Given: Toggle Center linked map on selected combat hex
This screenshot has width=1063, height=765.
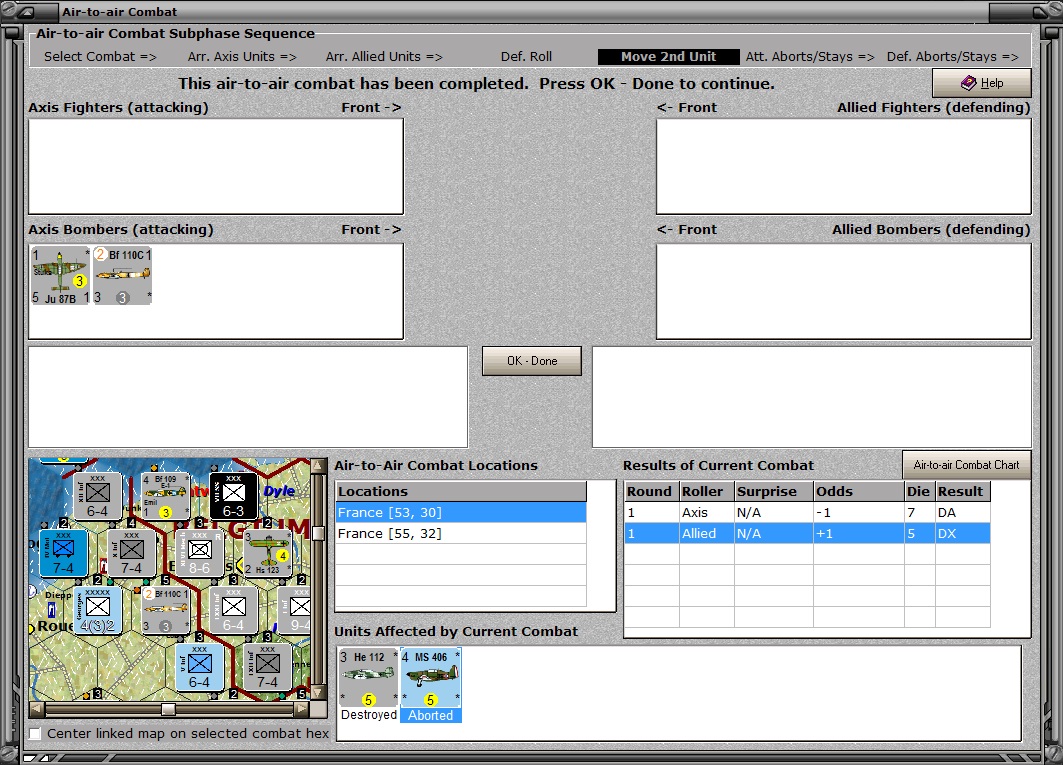Looking at the screenshot, I should [35, 733].
